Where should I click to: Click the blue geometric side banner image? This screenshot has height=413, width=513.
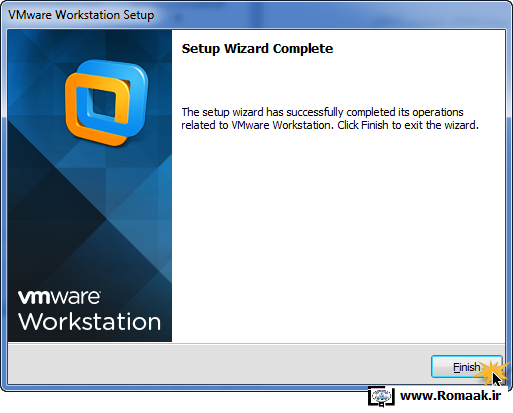[x=90, y=186]
